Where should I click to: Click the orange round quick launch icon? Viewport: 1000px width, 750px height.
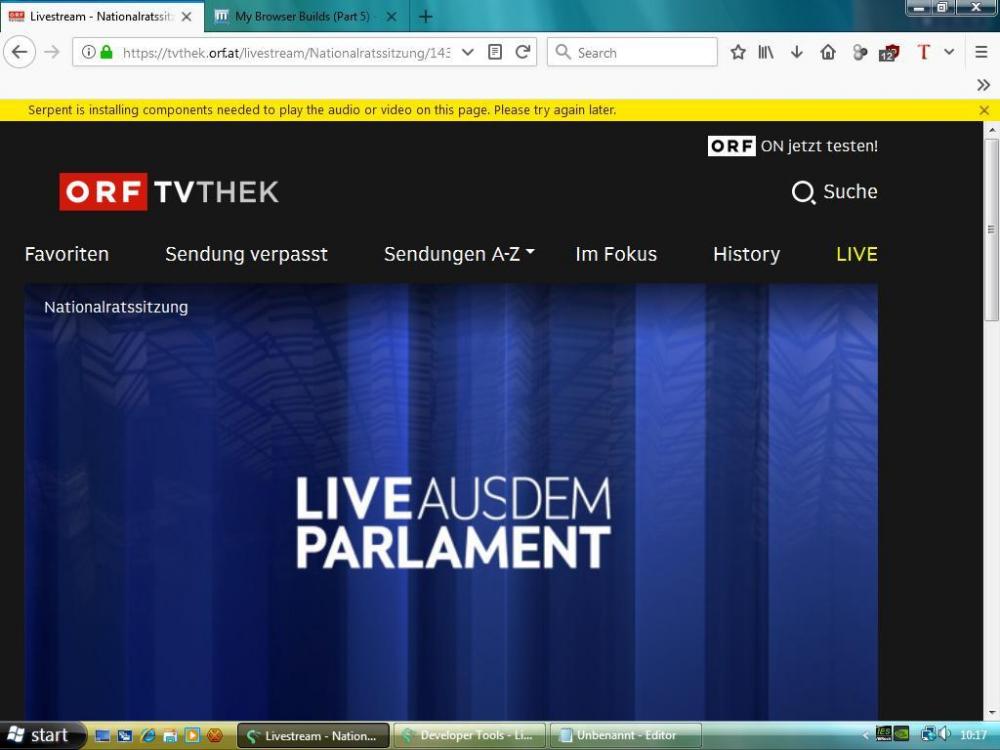tap(215, 736)
